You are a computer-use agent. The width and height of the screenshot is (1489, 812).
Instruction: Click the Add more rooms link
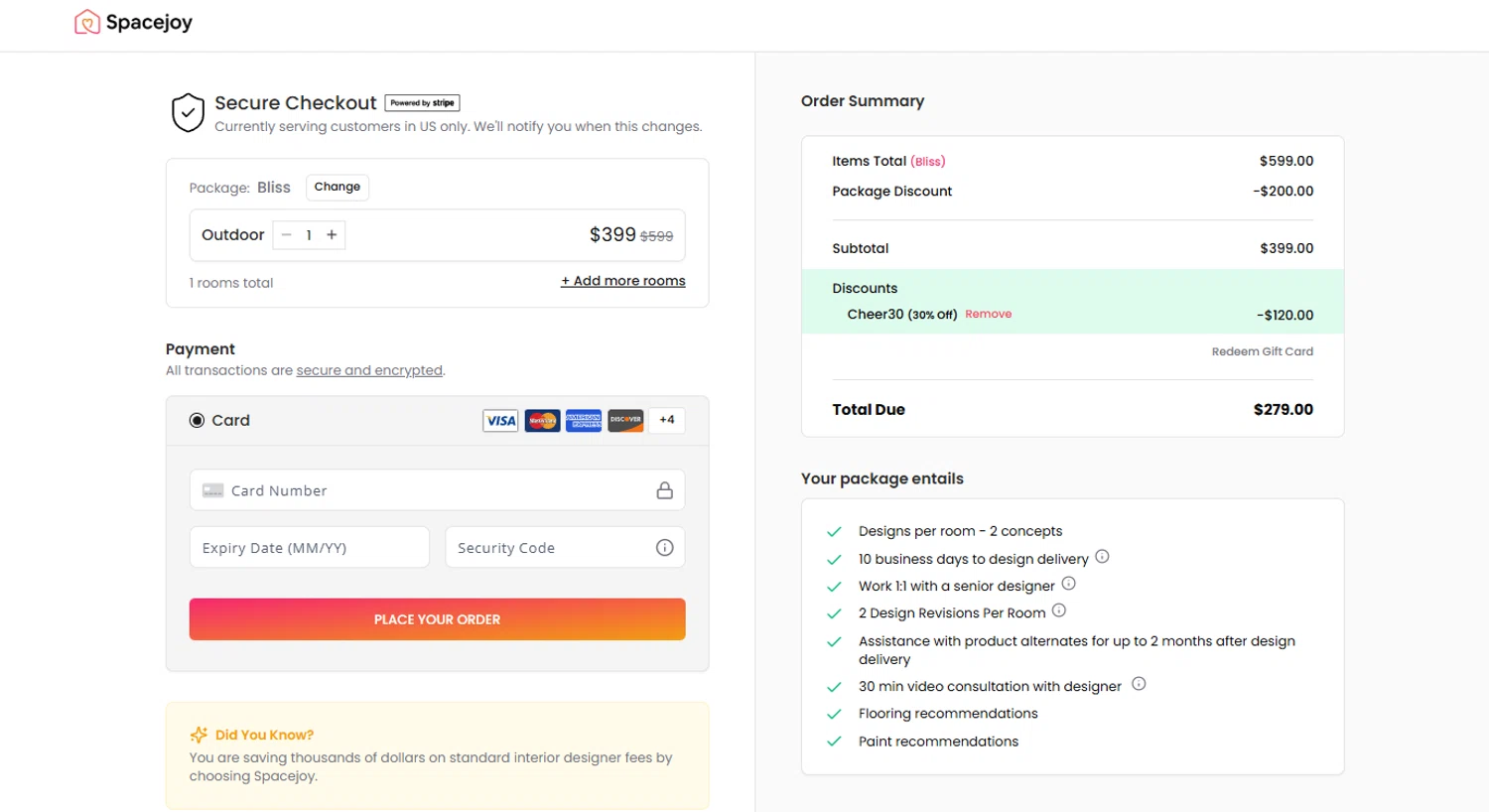(623, 281)
